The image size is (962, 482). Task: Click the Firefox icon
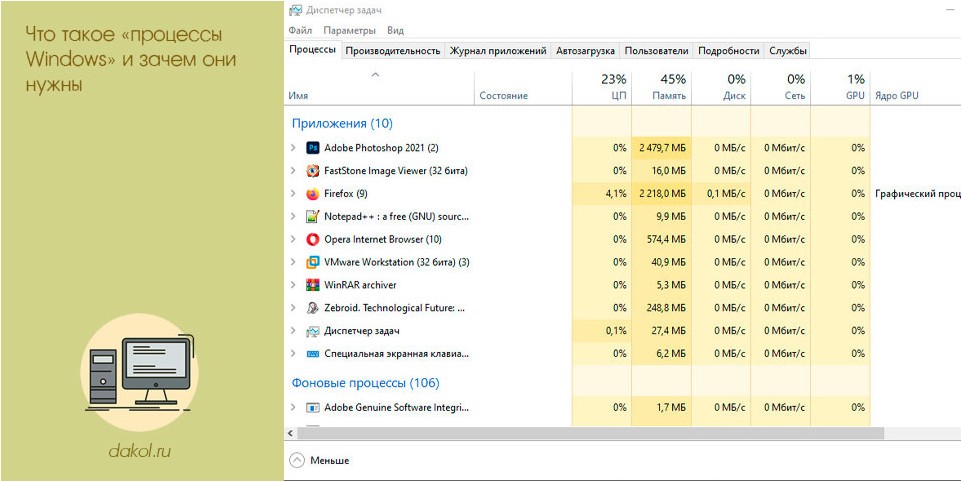click(x=313, y=194)
